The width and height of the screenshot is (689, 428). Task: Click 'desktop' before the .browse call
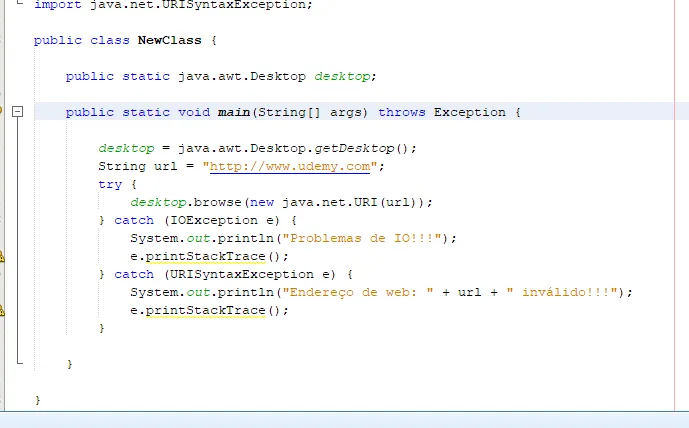pyautogui.click(x=158, y=203)
